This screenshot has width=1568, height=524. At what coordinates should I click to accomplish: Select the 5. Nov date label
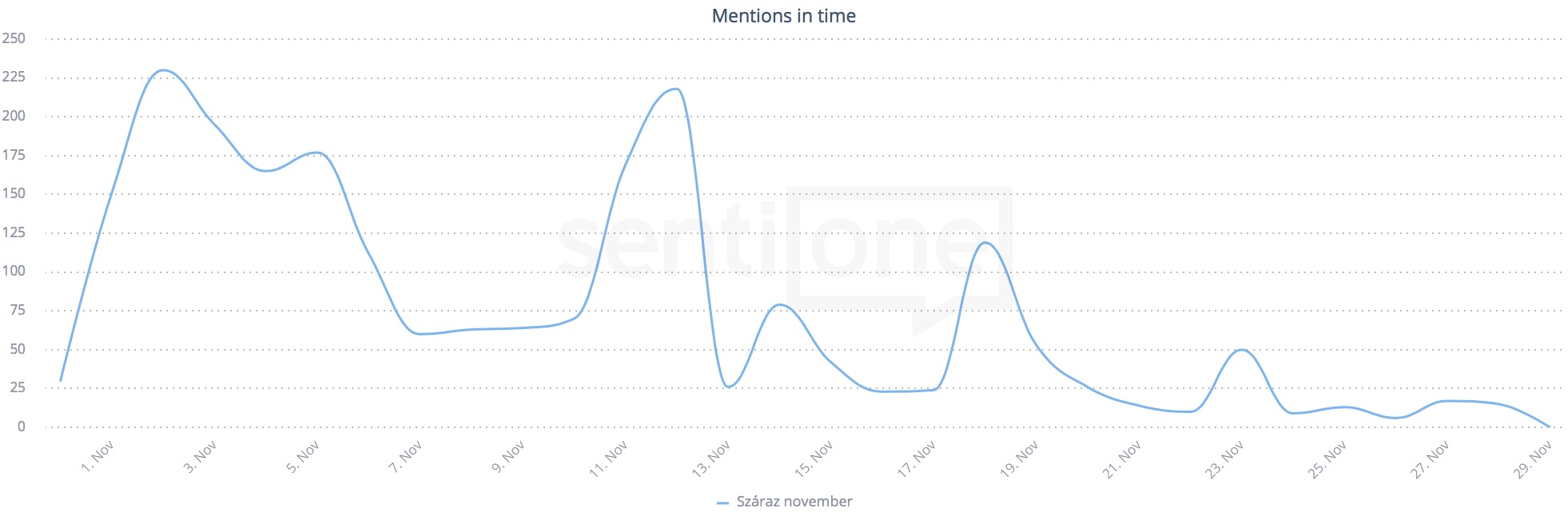pyautogui.click(x=303, y=457)
